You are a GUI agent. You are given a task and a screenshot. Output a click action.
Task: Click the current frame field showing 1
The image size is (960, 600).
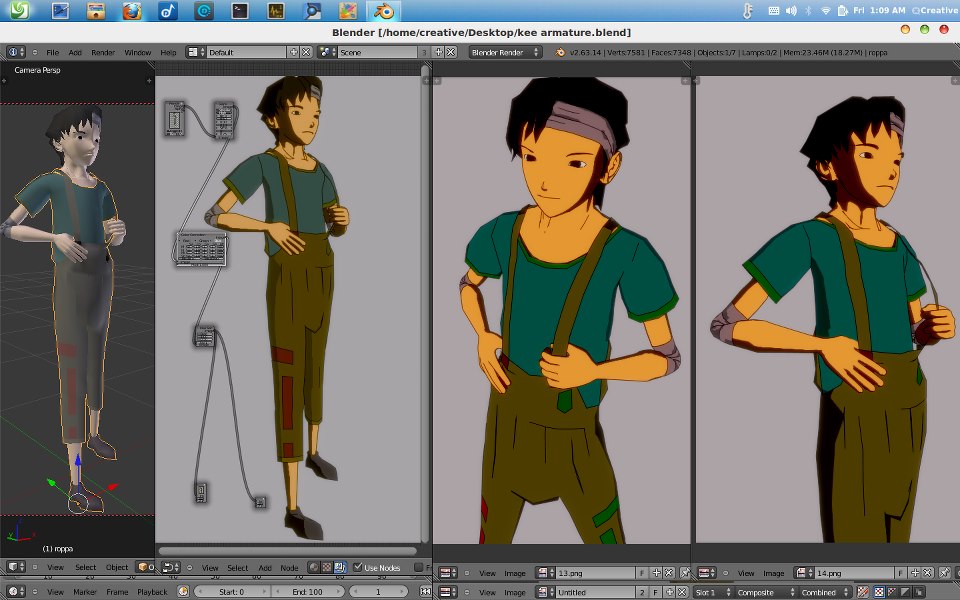point(378,592)
